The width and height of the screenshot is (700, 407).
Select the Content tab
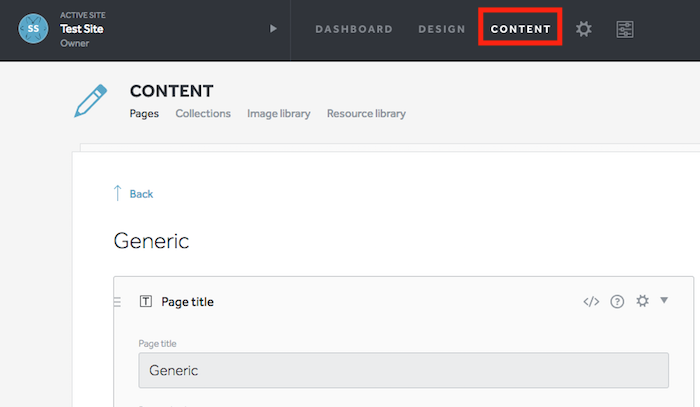(521, 29)
